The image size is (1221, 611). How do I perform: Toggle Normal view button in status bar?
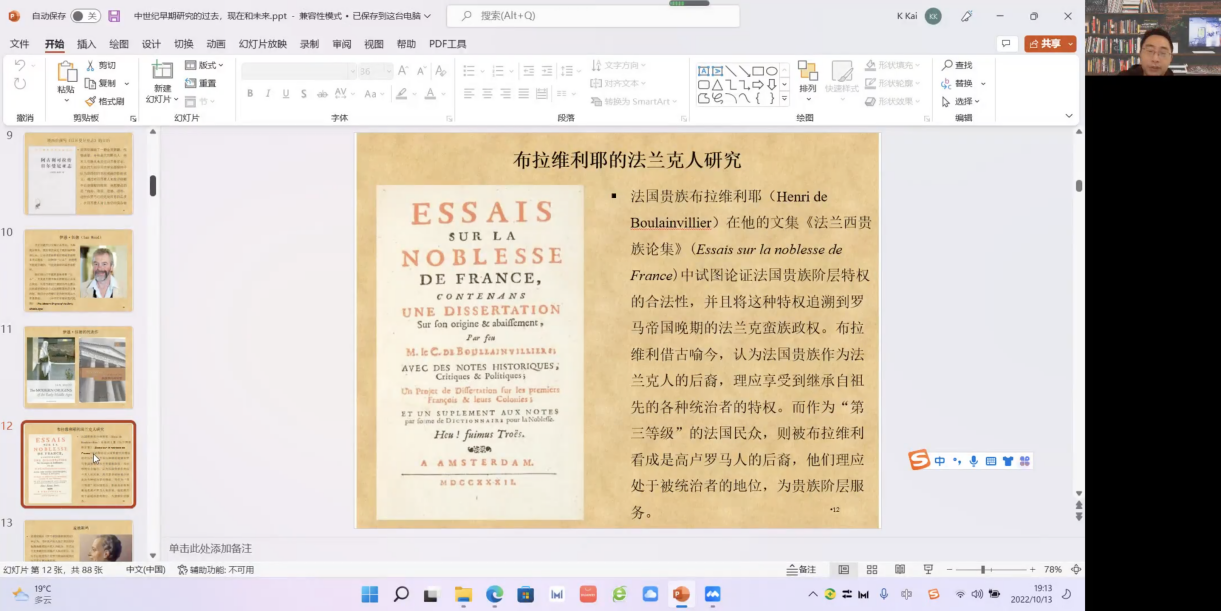[x=844, y=569]
